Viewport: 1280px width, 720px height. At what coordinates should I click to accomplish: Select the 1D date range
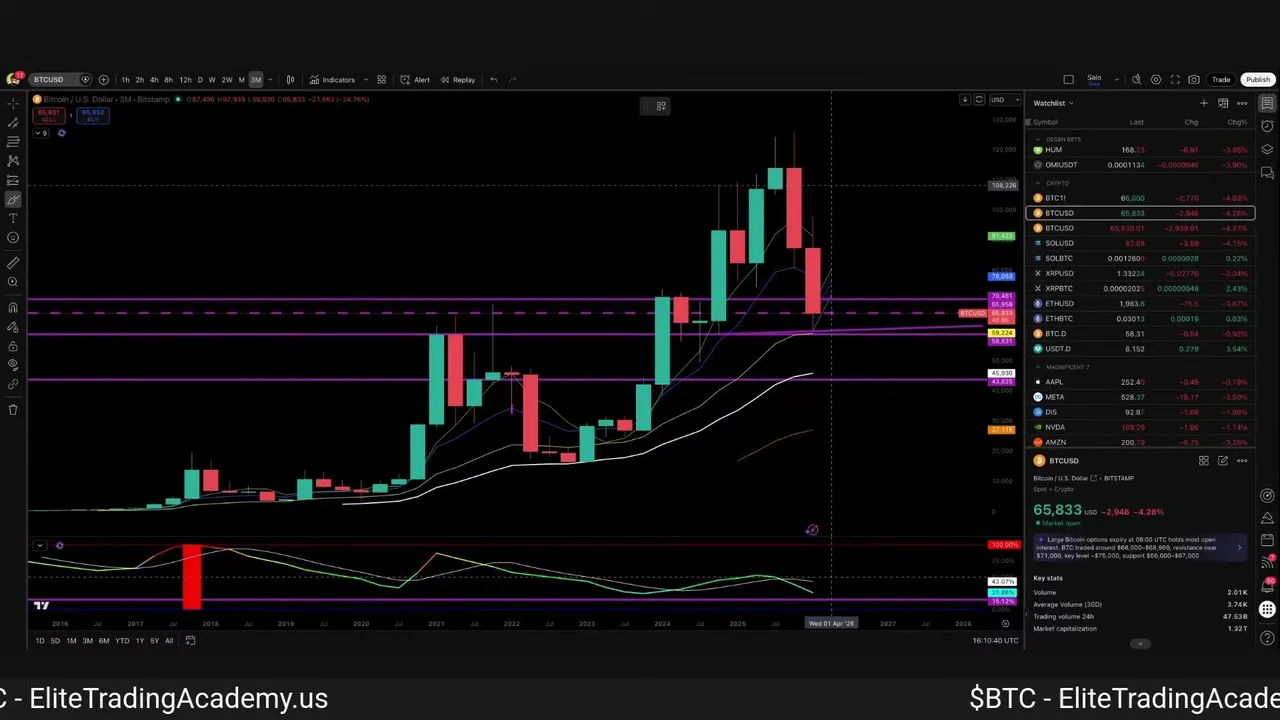tap(39, 641)
